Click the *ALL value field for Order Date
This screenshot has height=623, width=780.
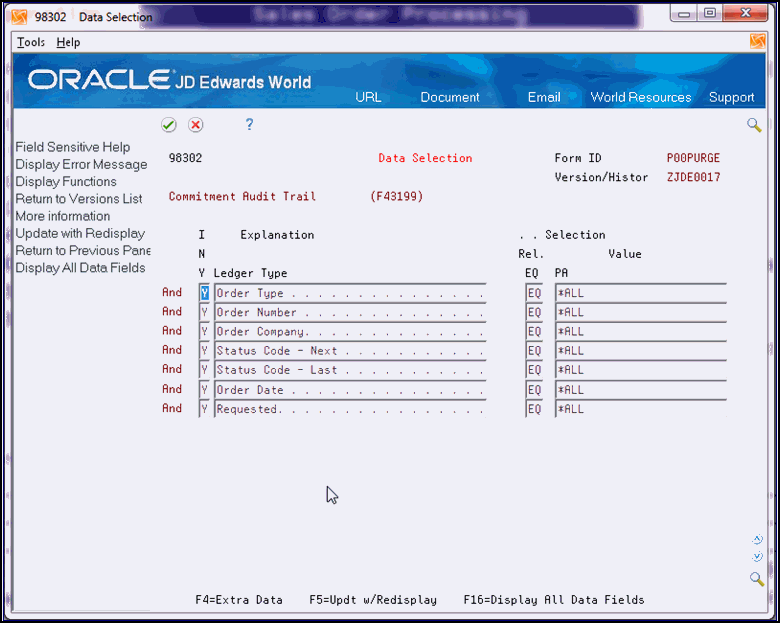[x=641, y=390]
